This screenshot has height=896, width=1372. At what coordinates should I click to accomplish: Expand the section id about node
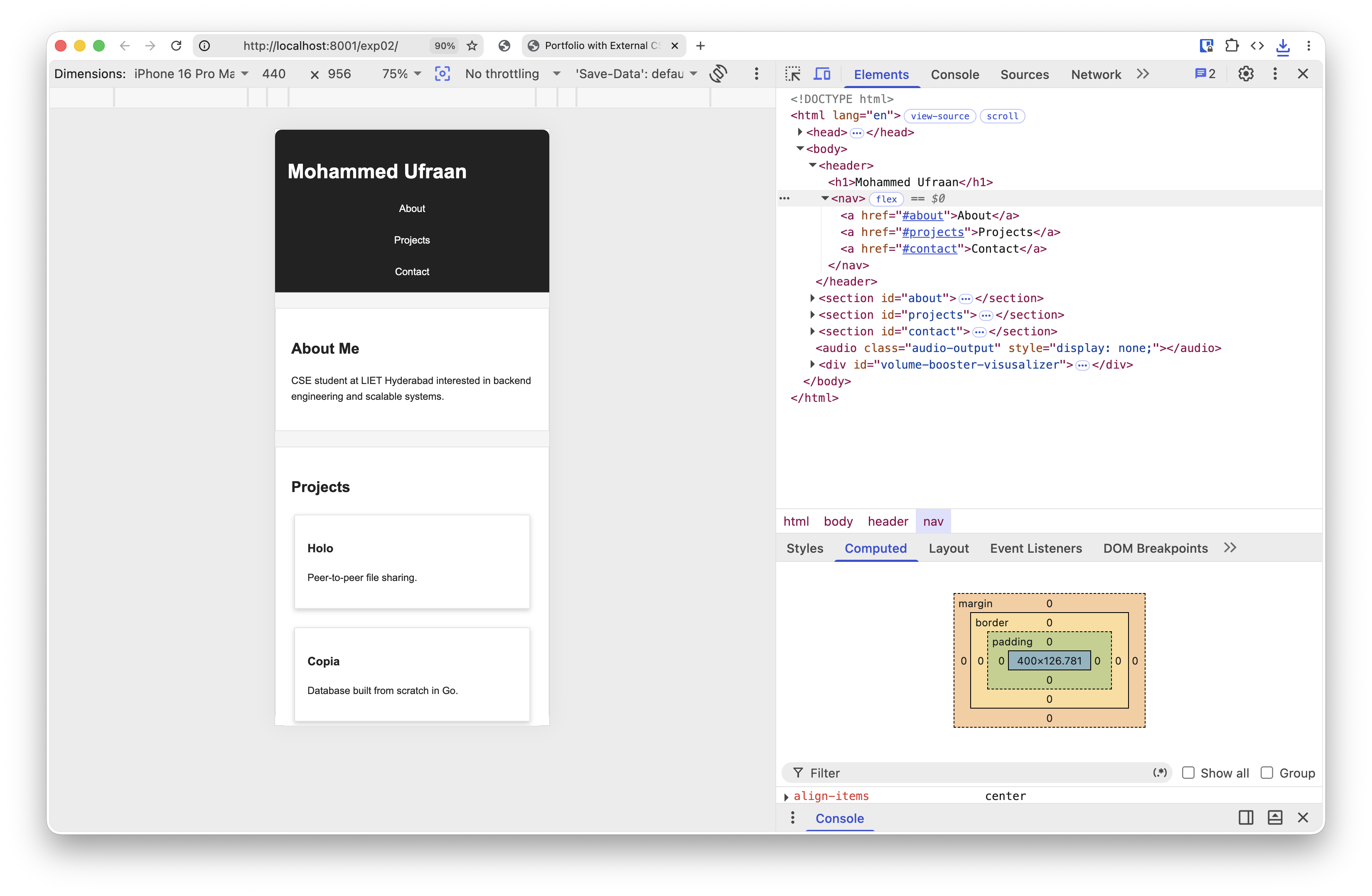pyautogui.click(x=812, y=298)
